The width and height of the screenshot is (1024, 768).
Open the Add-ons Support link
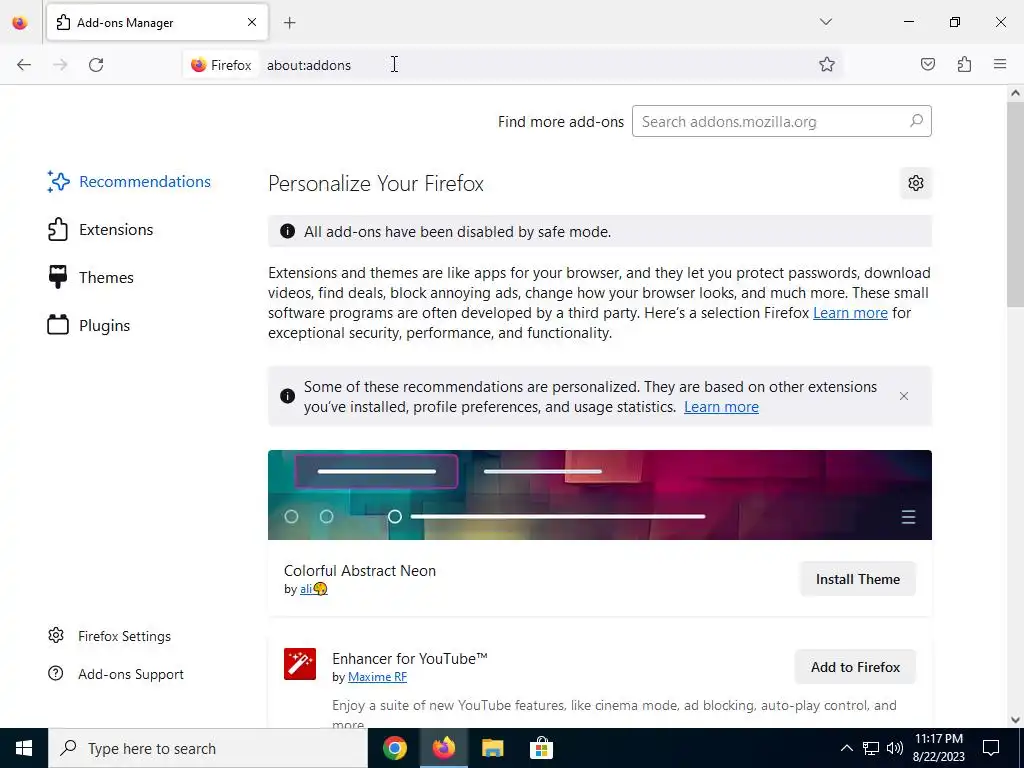pos(116,674)
